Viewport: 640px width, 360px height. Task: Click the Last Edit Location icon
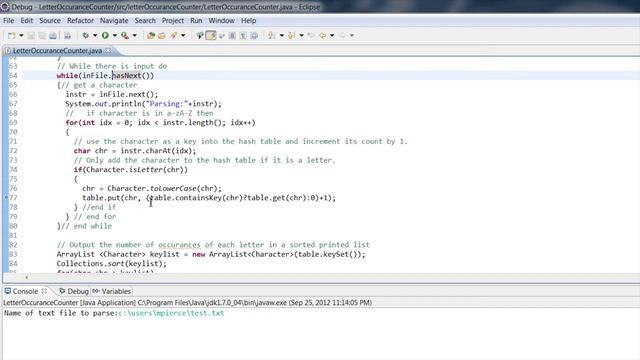311,36
